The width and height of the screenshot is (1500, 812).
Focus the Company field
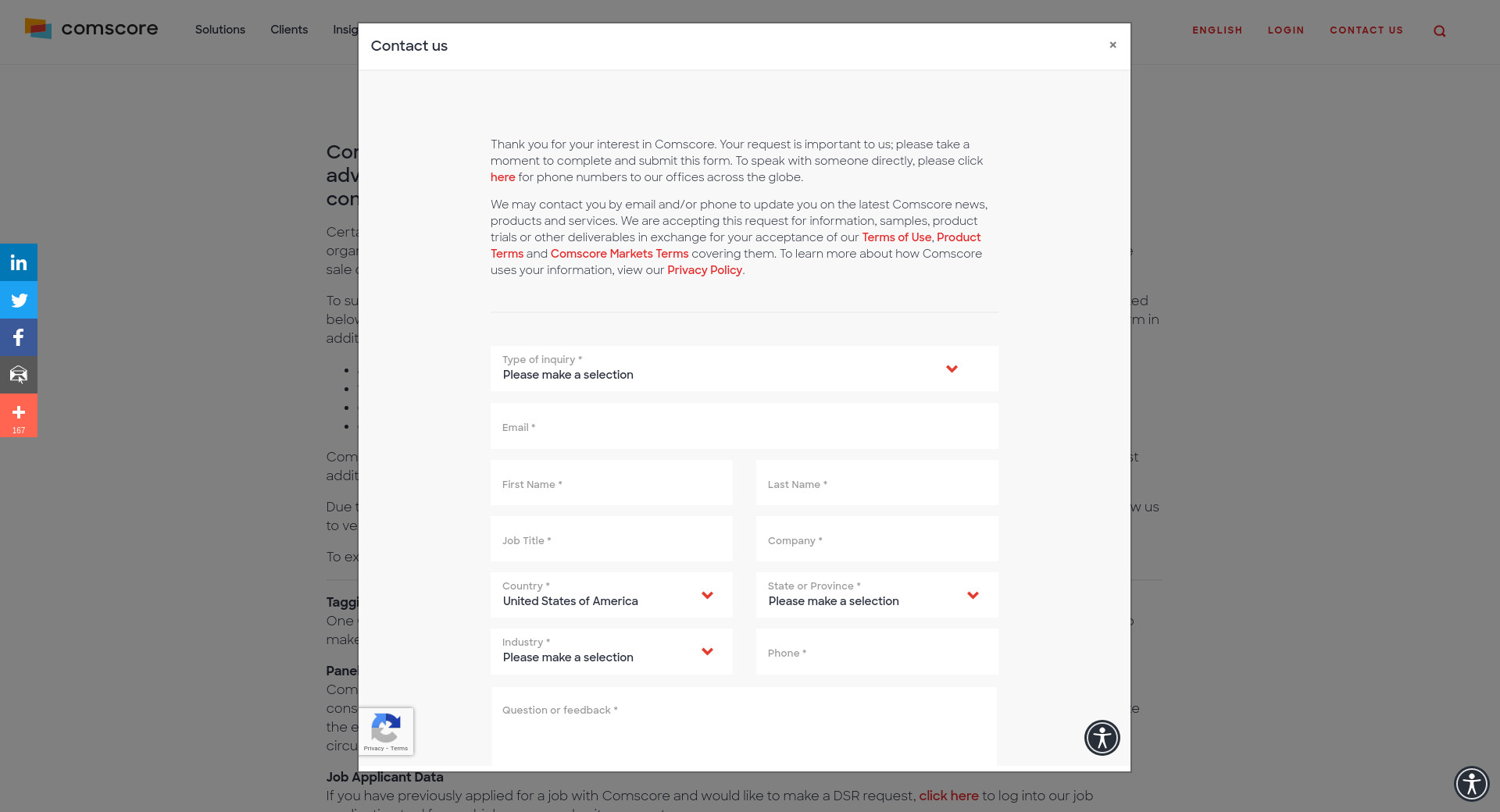click(877, 539)
